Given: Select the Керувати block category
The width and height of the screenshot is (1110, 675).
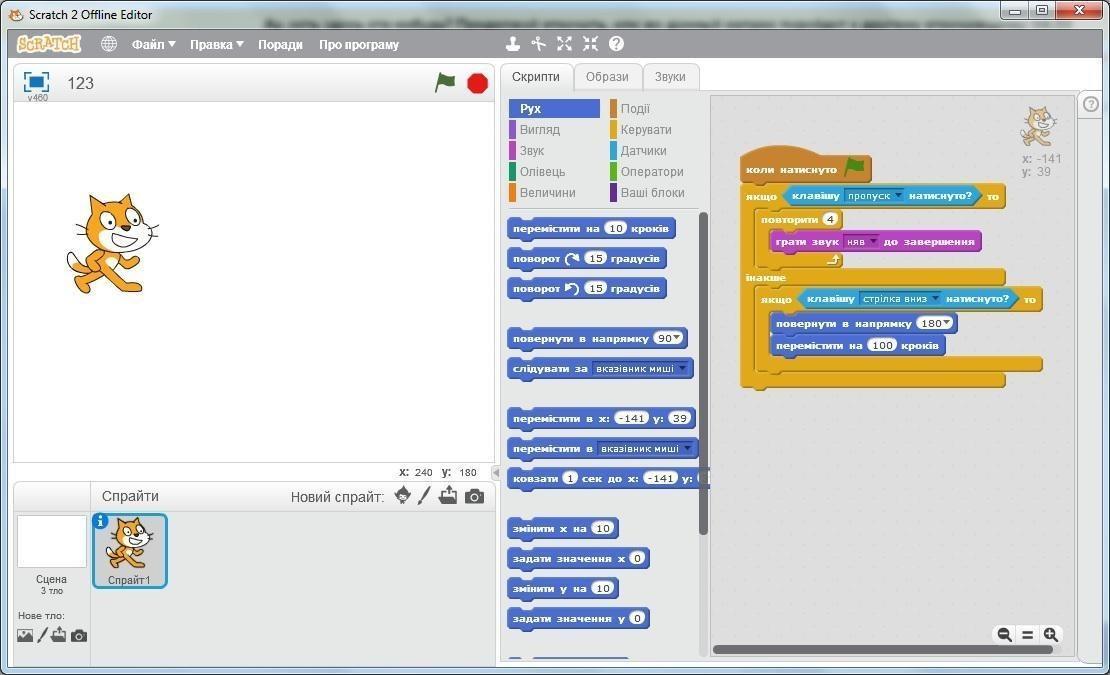Looking at the screenshot, I should pos(645,130).
